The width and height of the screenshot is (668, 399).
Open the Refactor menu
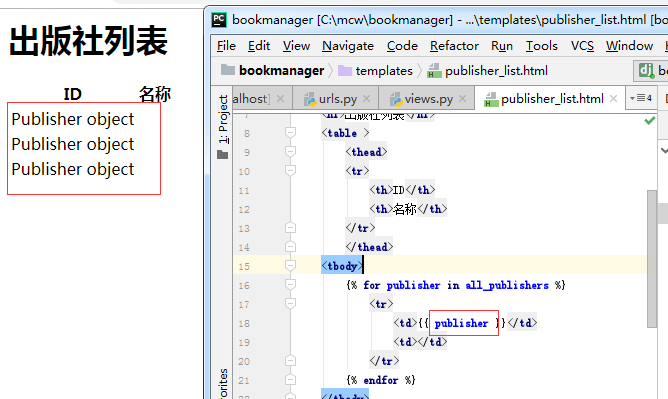tap(454, 46)
